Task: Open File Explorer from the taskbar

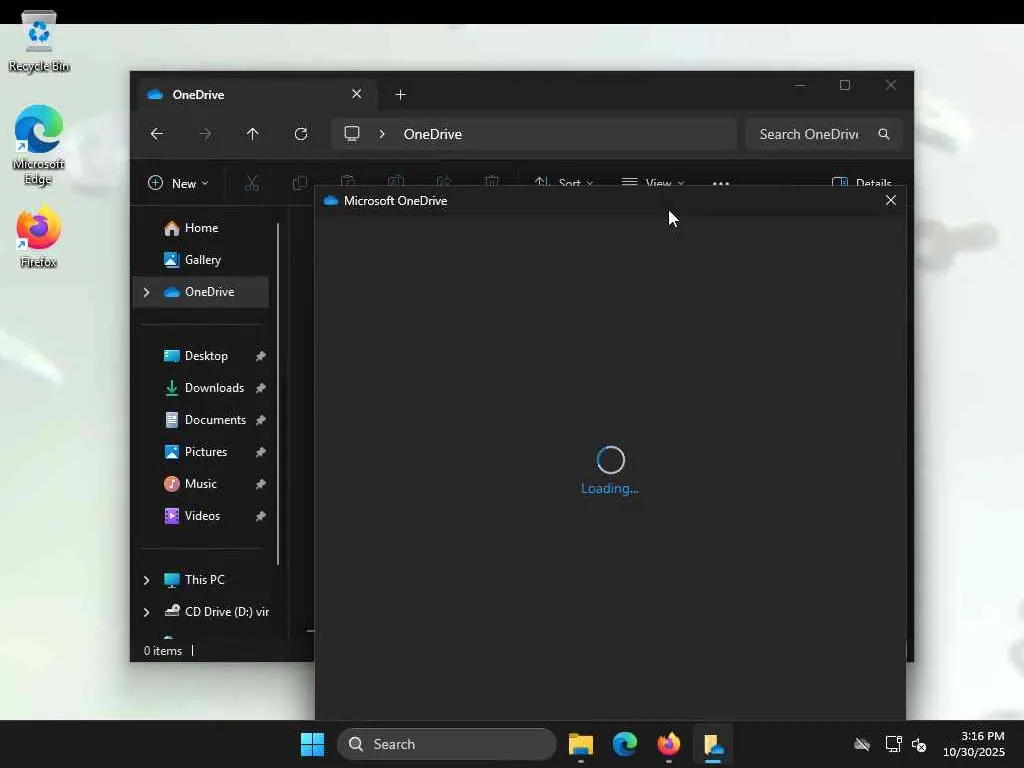Action: 581,744
